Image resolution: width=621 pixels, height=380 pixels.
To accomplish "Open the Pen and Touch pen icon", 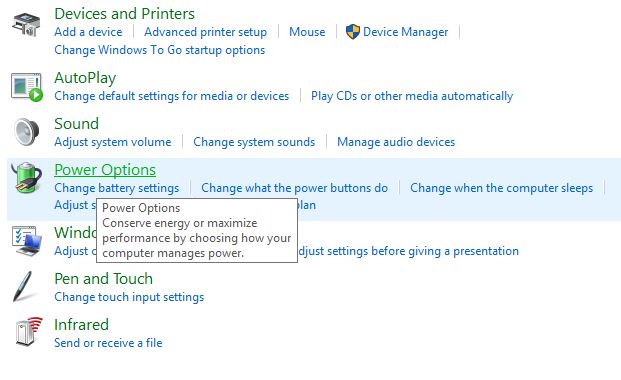I will click(22, 286).
